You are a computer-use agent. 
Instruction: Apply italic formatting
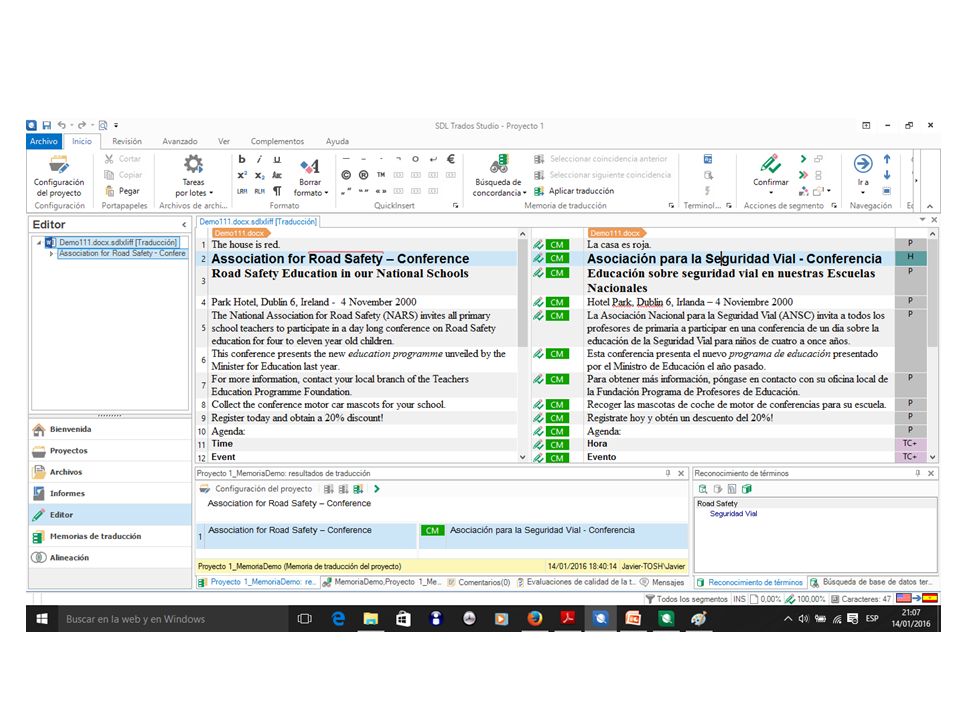click(259, 159)
